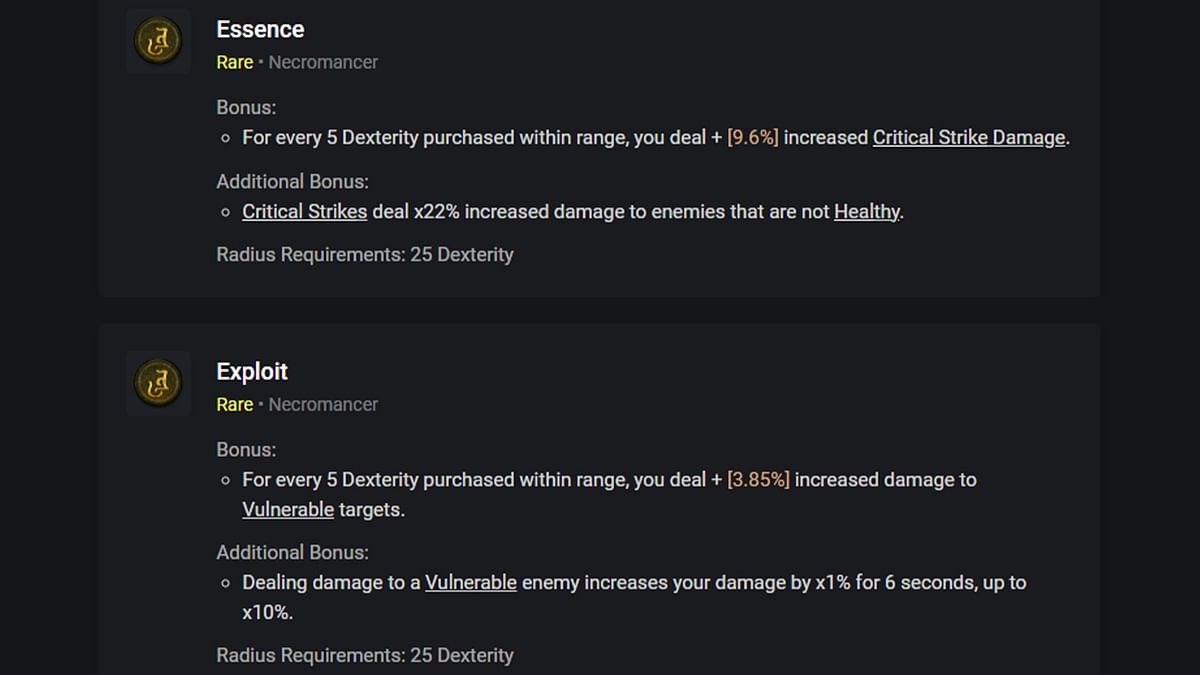
Task: Open the Vulnerable enemy link in Additional Bonus
Action: 471,582
